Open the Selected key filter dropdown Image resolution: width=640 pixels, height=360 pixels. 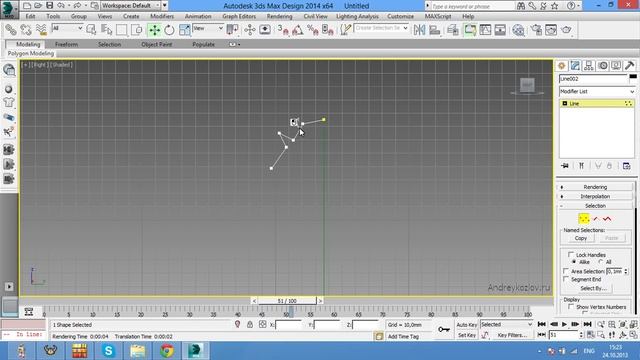[x=506, y=324]
